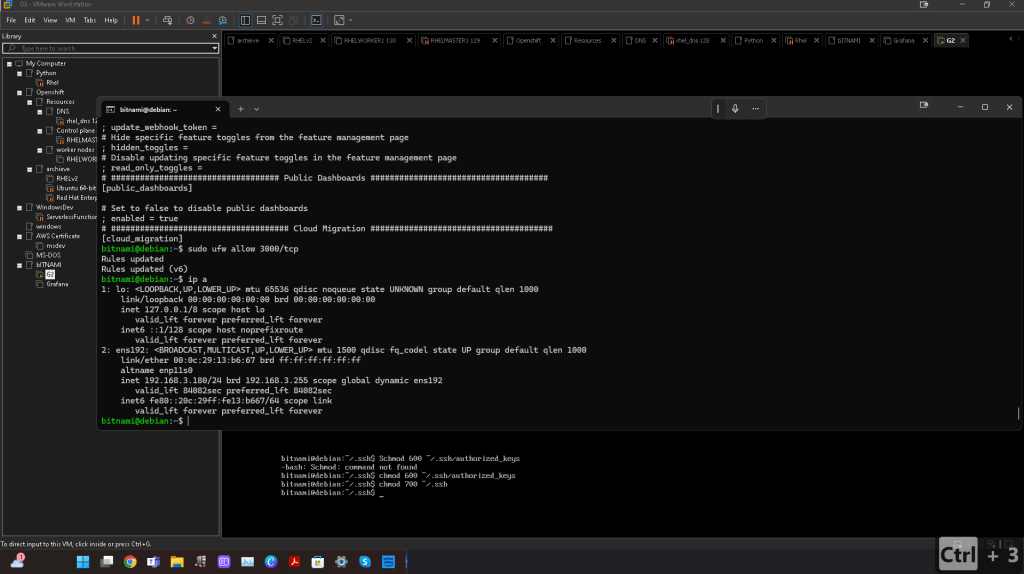Close the bitnami@debian terminal tab
Viewport: 1024px width, 574px height.
tap(217, 109)
